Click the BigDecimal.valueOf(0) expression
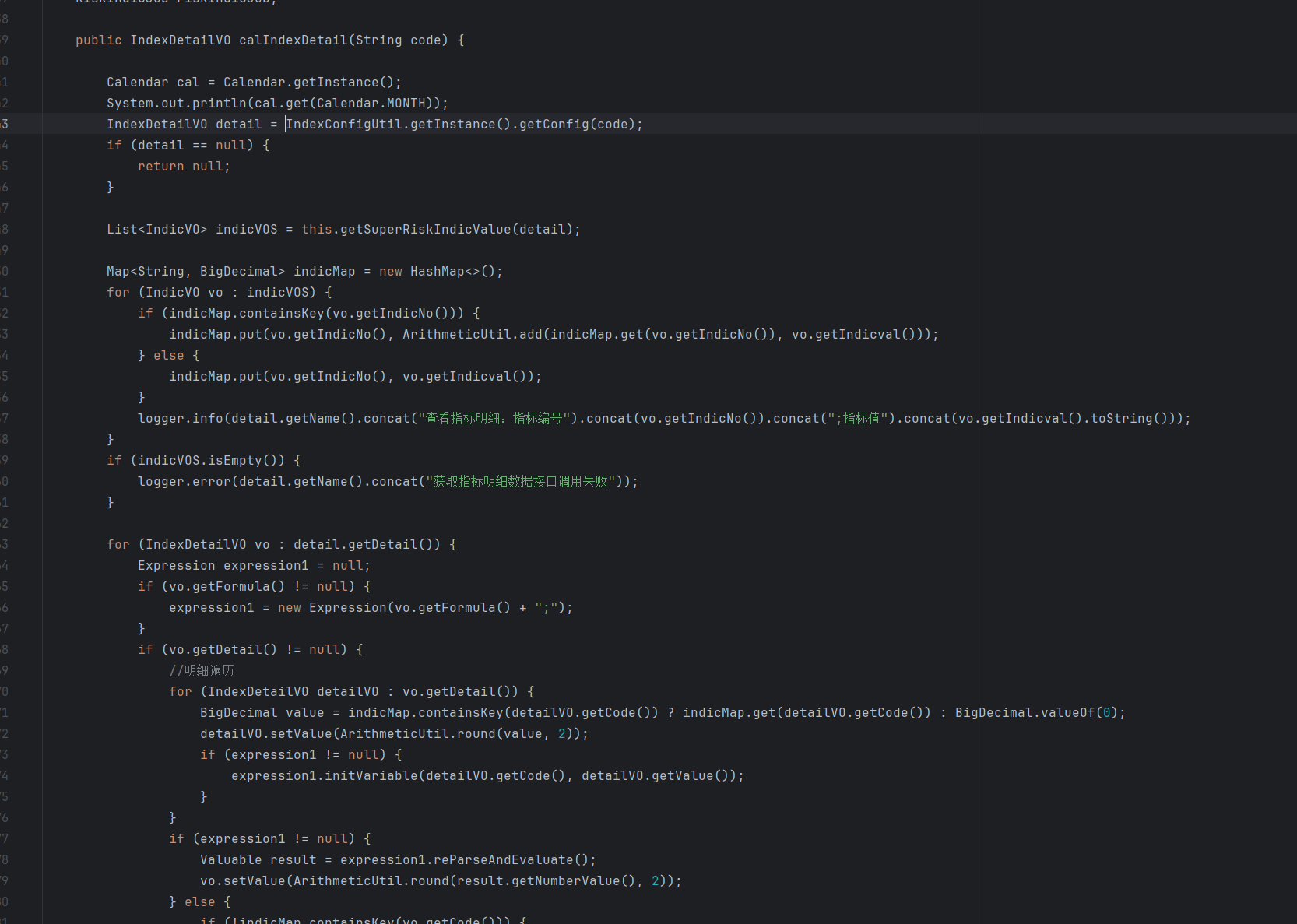Screen dimensions: 1297x924 [x=1036, y=712]
